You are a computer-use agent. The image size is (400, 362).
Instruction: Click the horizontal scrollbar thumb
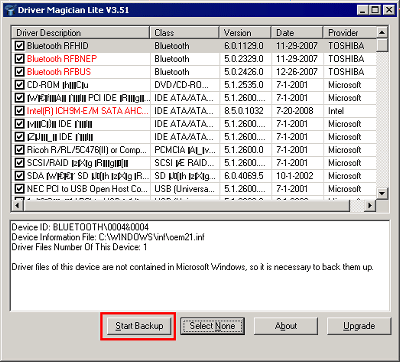186,205
